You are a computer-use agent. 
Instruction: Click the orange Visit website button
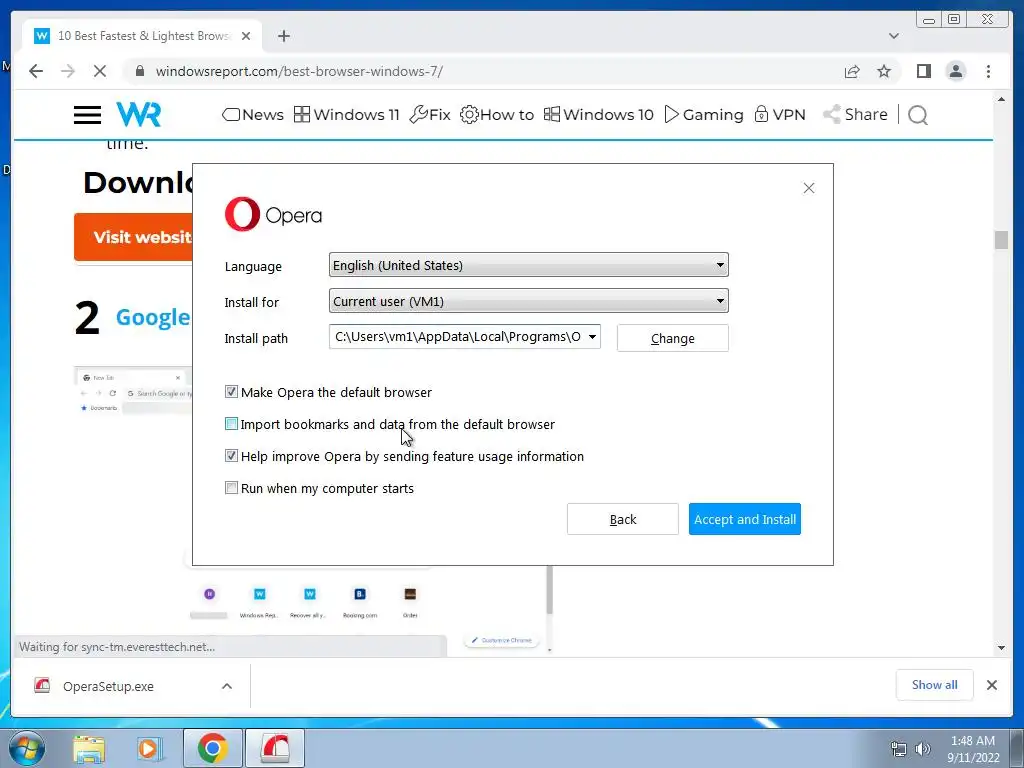(x=133, y=237)
